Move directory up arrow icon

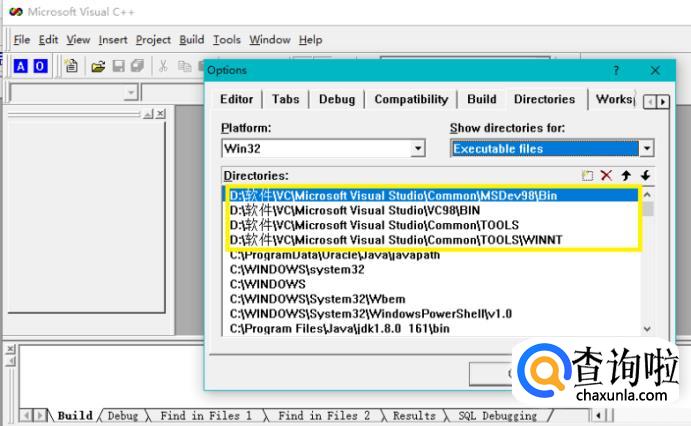coord(626,175)
